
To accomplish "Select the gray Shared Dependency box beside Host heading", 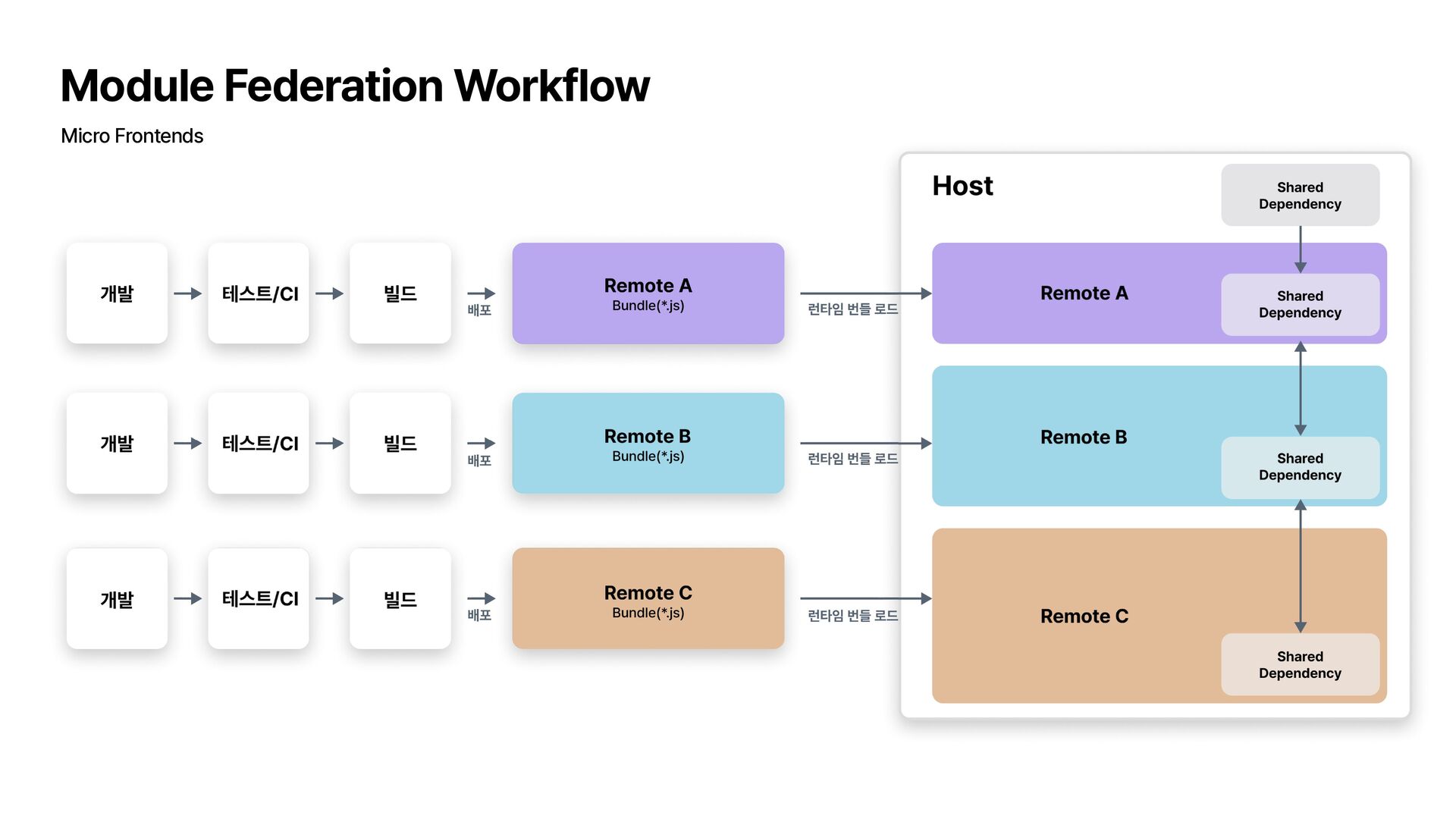I will click(x=1300, y=195).
